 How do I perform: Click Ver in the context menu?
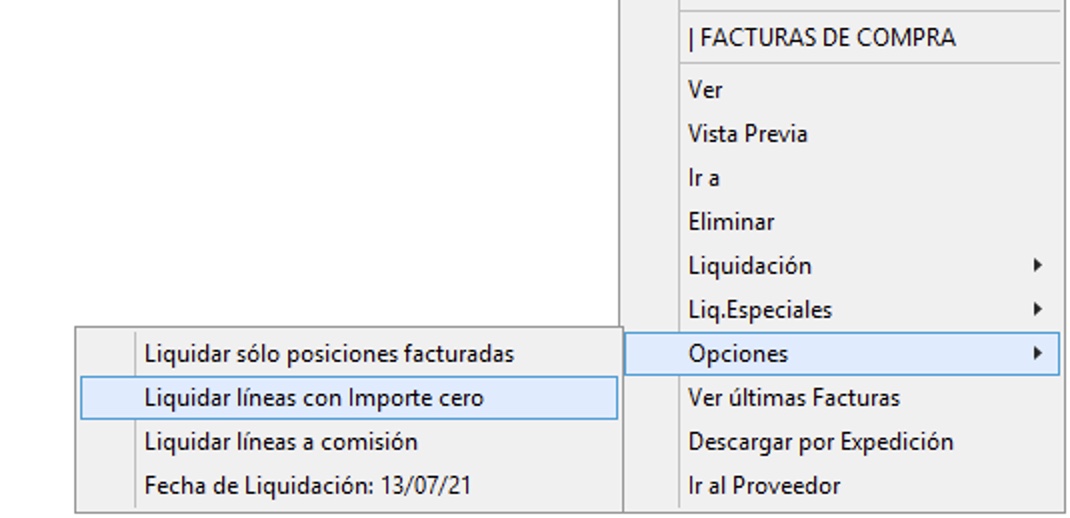pyautogui.click(x=706, y=90)
